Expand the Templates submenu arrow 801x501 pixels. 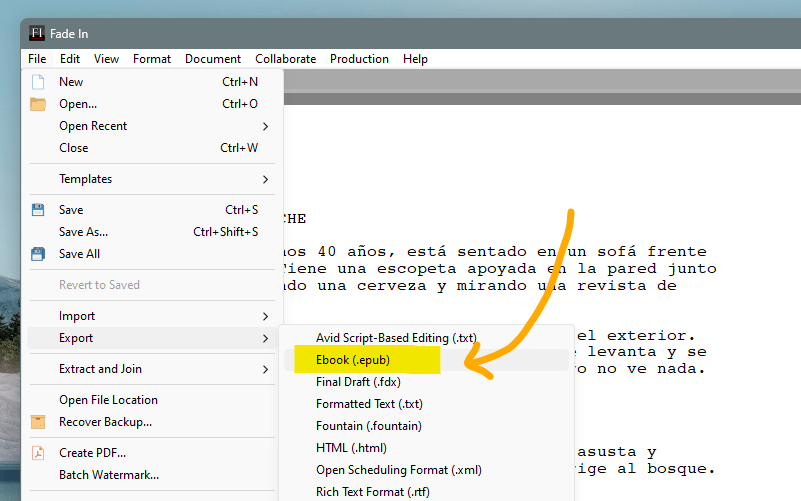click(x=265, y=179)
